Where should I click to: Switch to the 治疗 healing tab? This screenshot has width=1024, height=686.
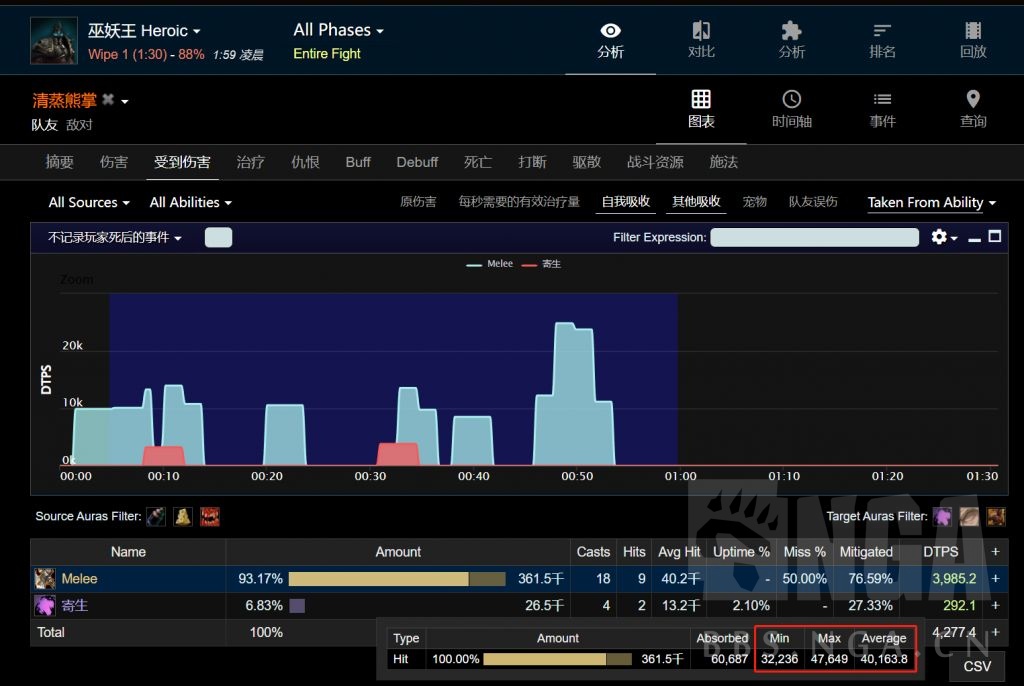(250, 162)
